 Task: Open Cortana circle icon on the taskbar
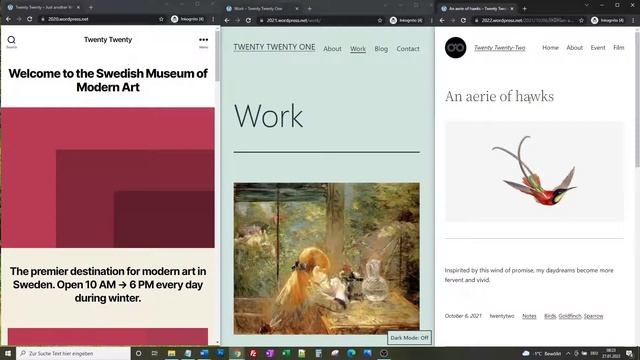tap(138, 353)
